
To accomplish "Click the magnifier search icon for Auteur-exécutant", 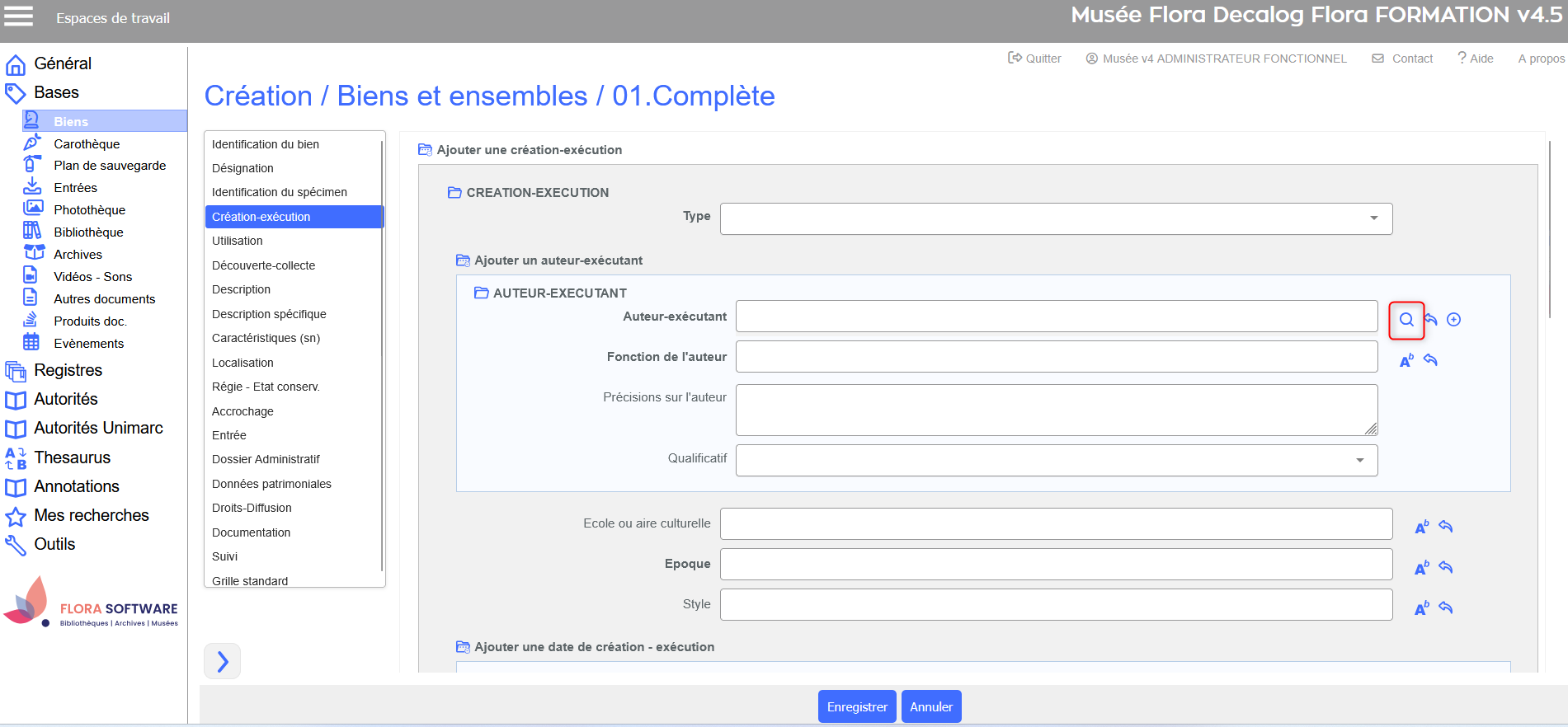I will click(x=1406, y=320).
